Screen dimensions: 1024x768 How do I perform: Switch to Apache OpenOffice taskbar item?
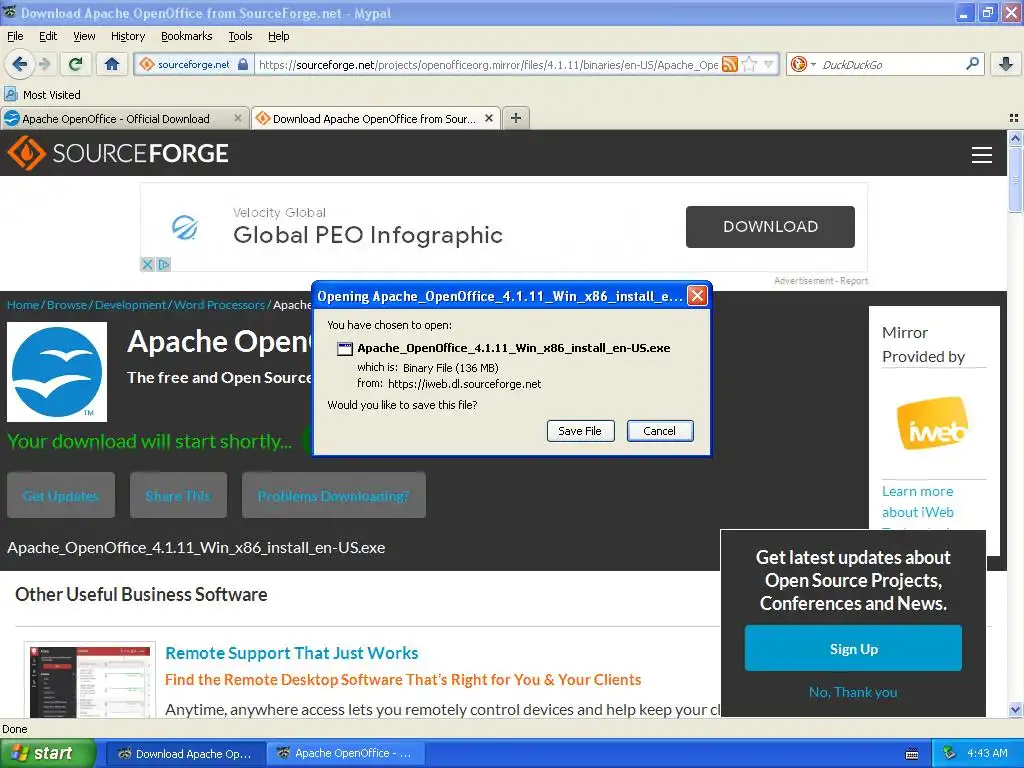[x=346, y=754]
